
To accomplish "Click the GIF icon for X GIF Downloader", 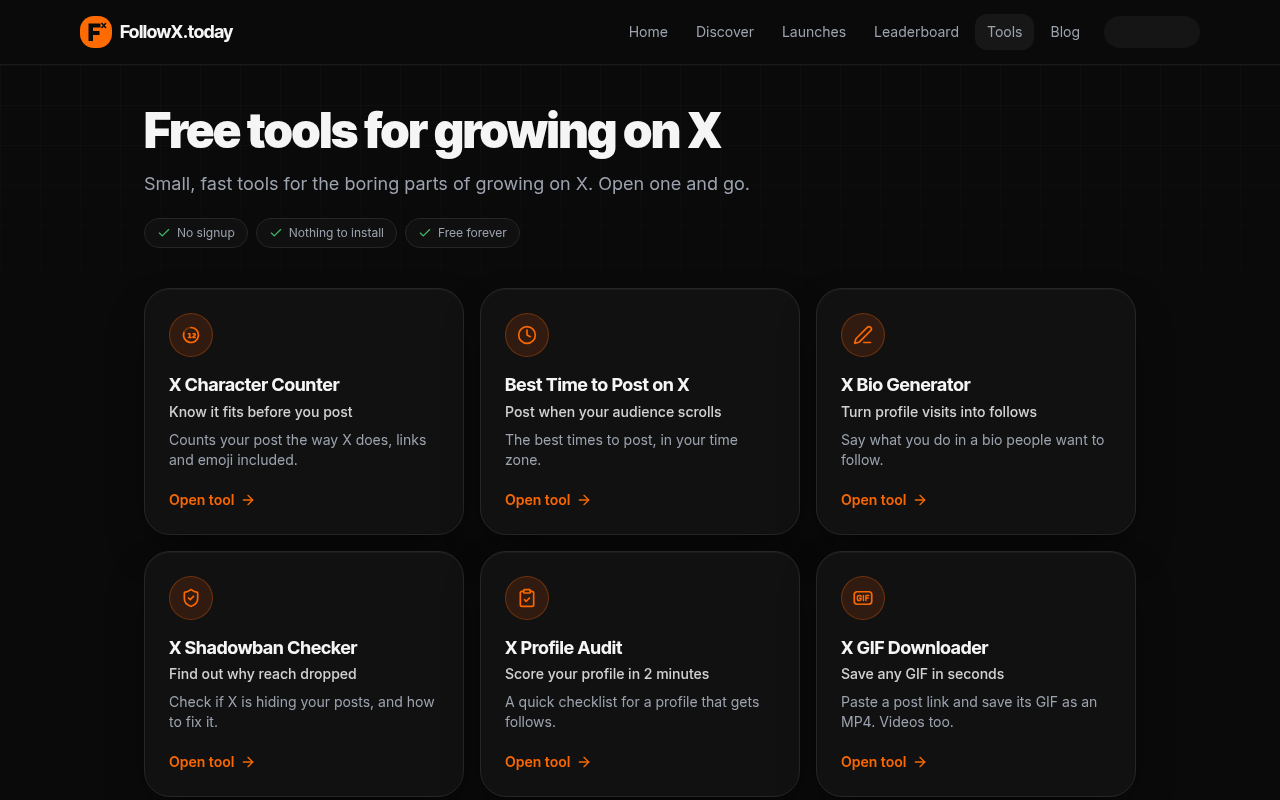I will pyautogui.click(x=863, y=598).
